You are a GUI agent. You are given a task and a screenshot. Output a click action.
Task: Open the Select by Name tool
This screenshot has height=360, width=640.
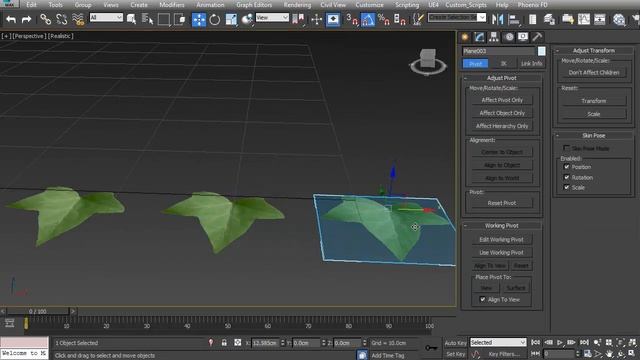[x=147, y=19]
